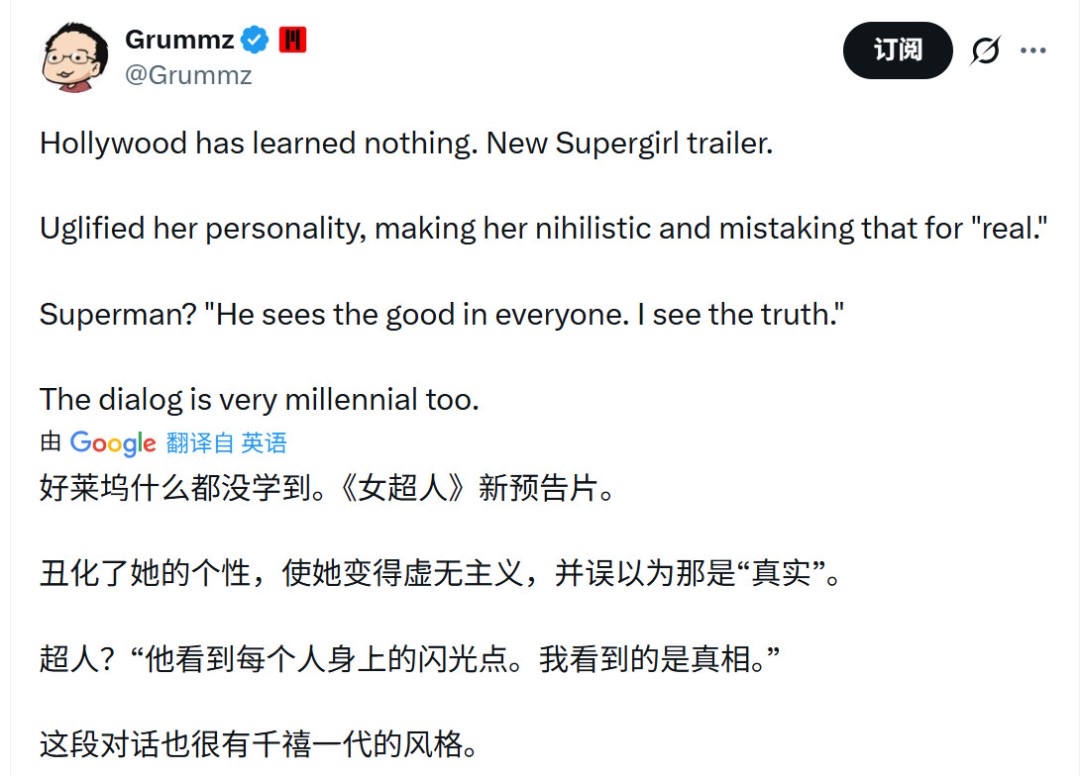1080x776 pixels.
Task: Click the Superman quote line in English
Action: 442,315
